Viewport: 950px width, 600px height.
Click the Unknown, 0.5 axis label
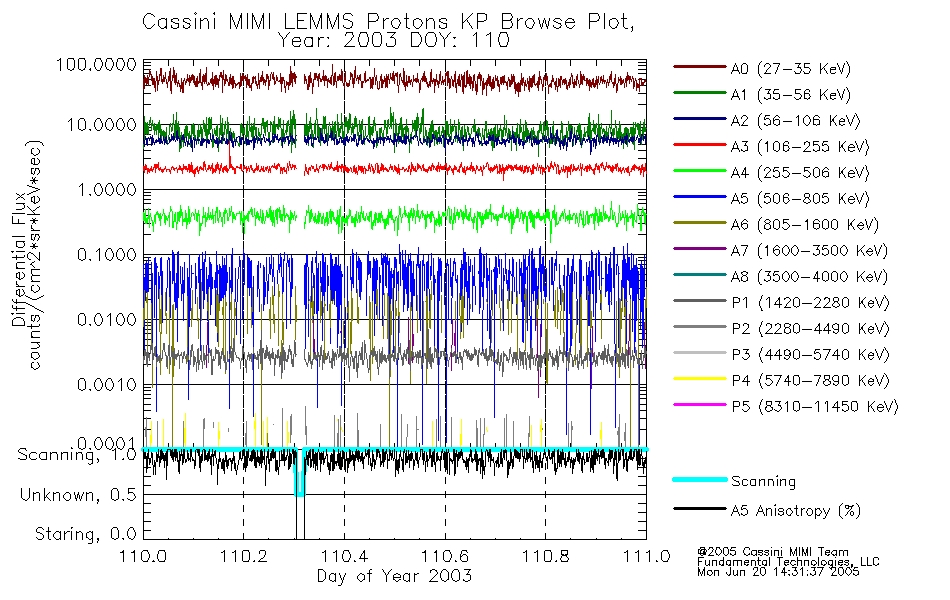coord(78,495)
